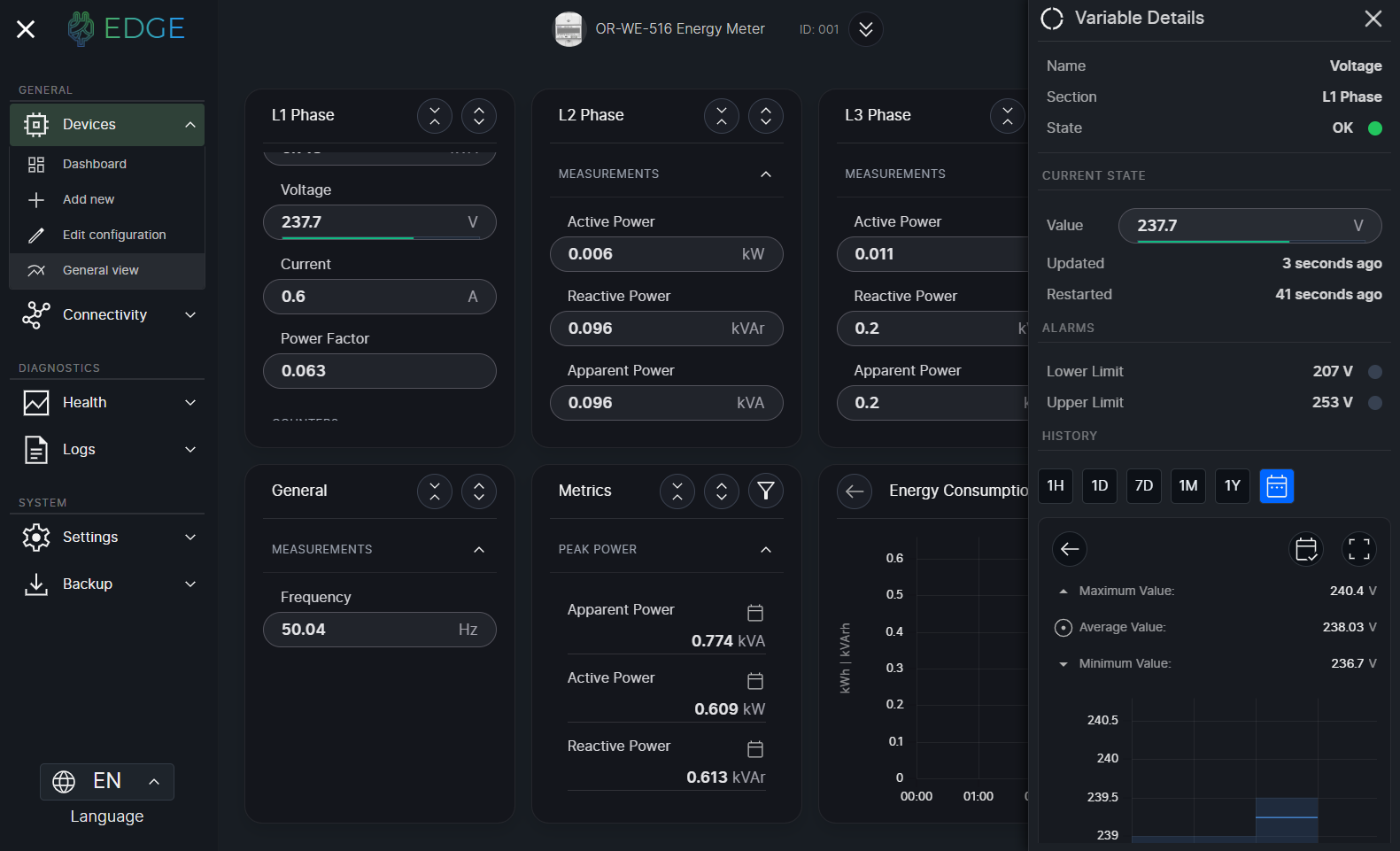Open the Metrics filter funnel
This screenshot has height=851, width=1400.
[766, 491]
